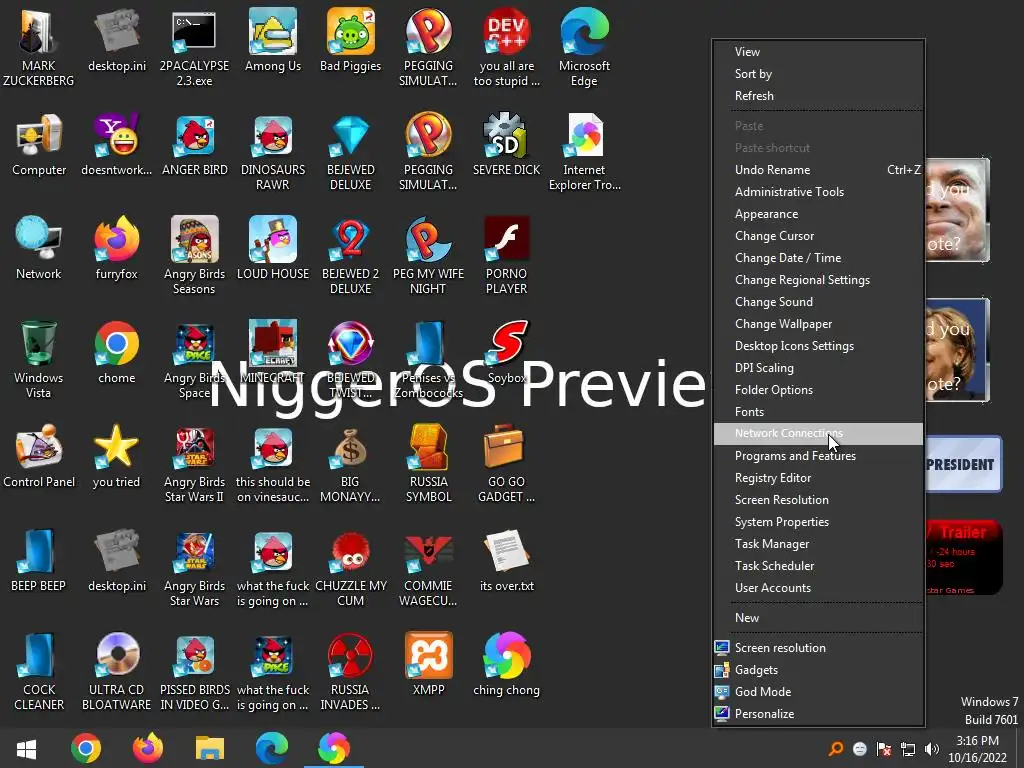Open the Computer desktop icon
Screen dimensions: 1024x768
coord(39,145)
